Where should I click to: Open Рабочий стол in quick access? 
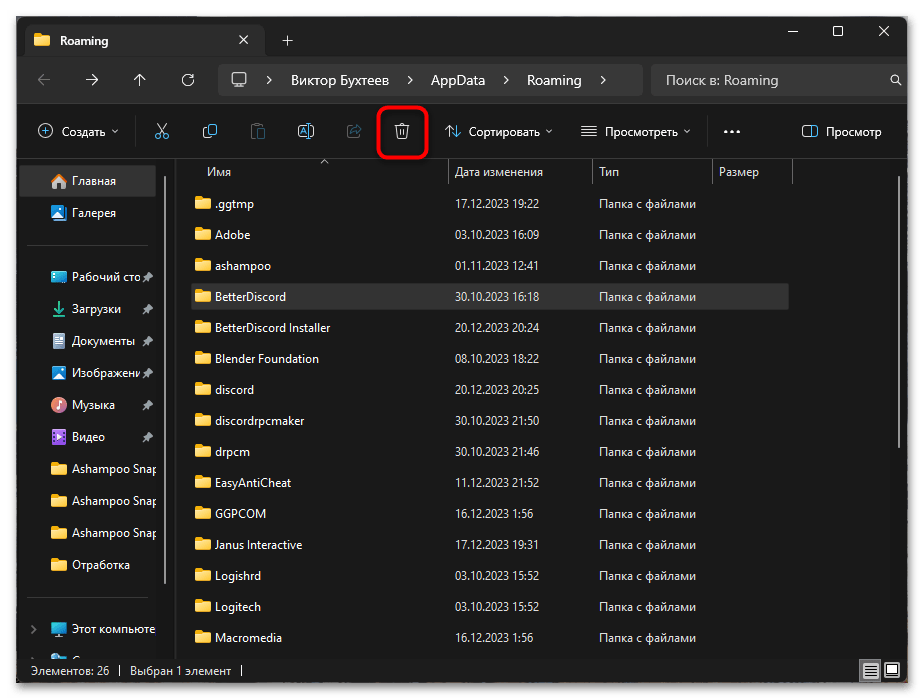[95, 277]
